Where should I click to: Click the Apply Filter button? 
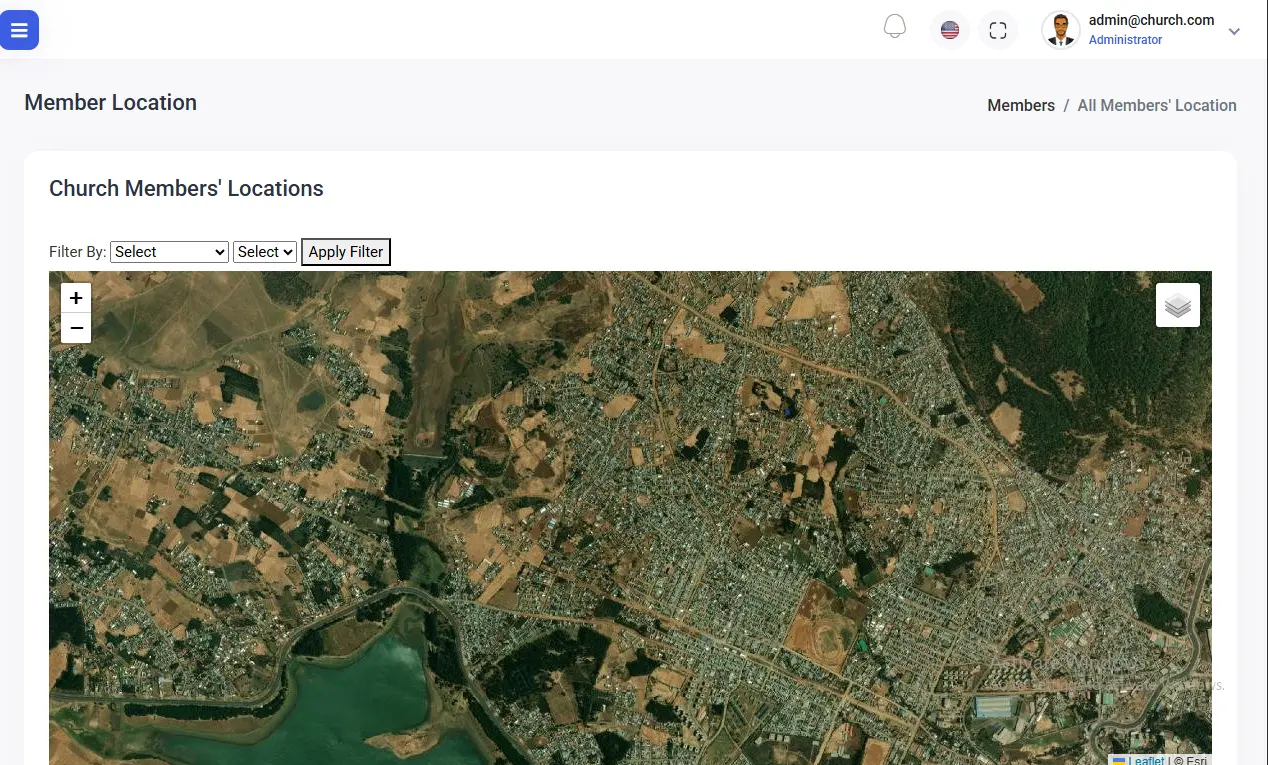click(x=345, y=252)
